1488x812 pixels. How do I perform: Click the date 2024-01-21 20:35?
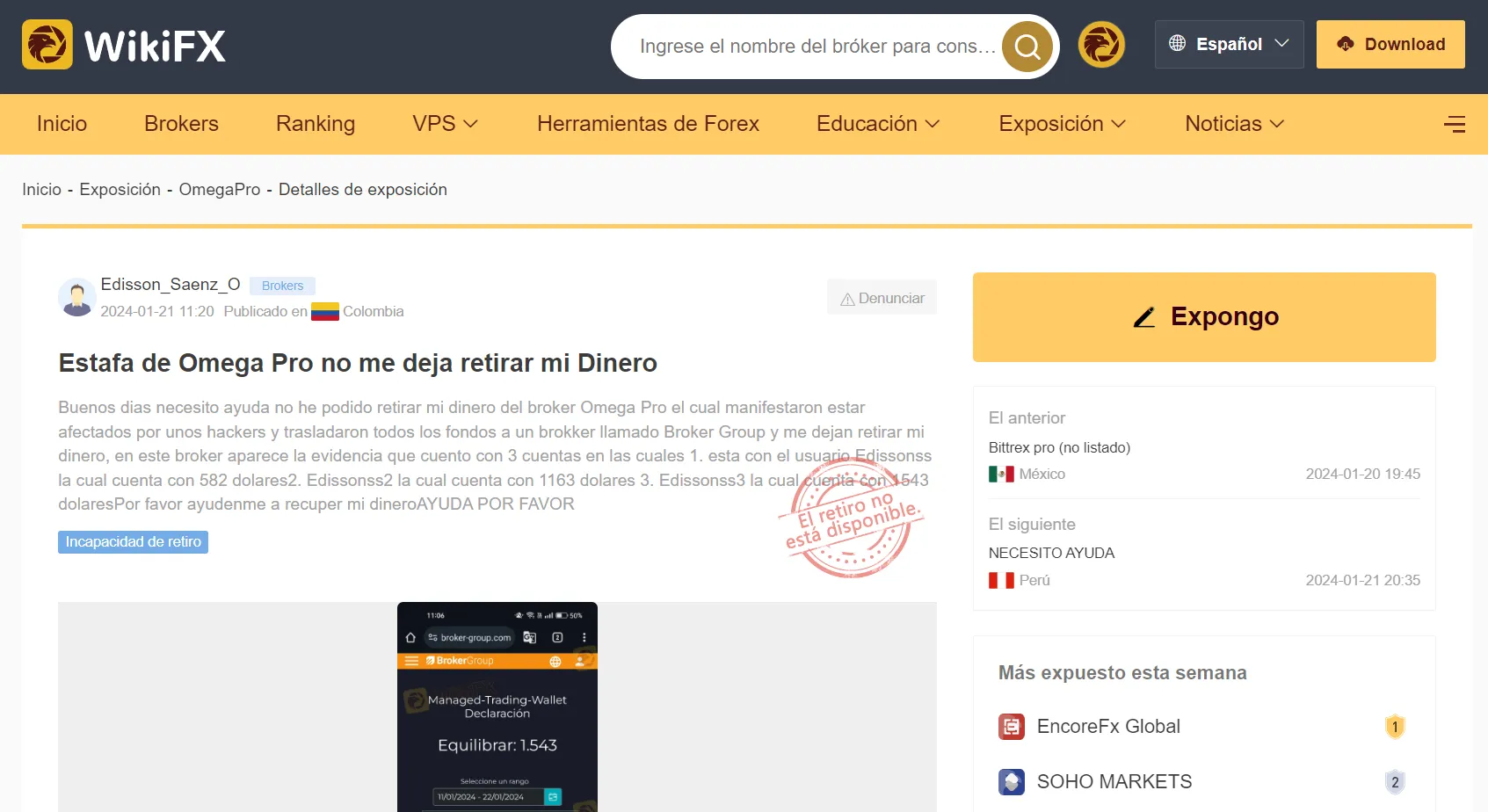tap(1362, 580)
